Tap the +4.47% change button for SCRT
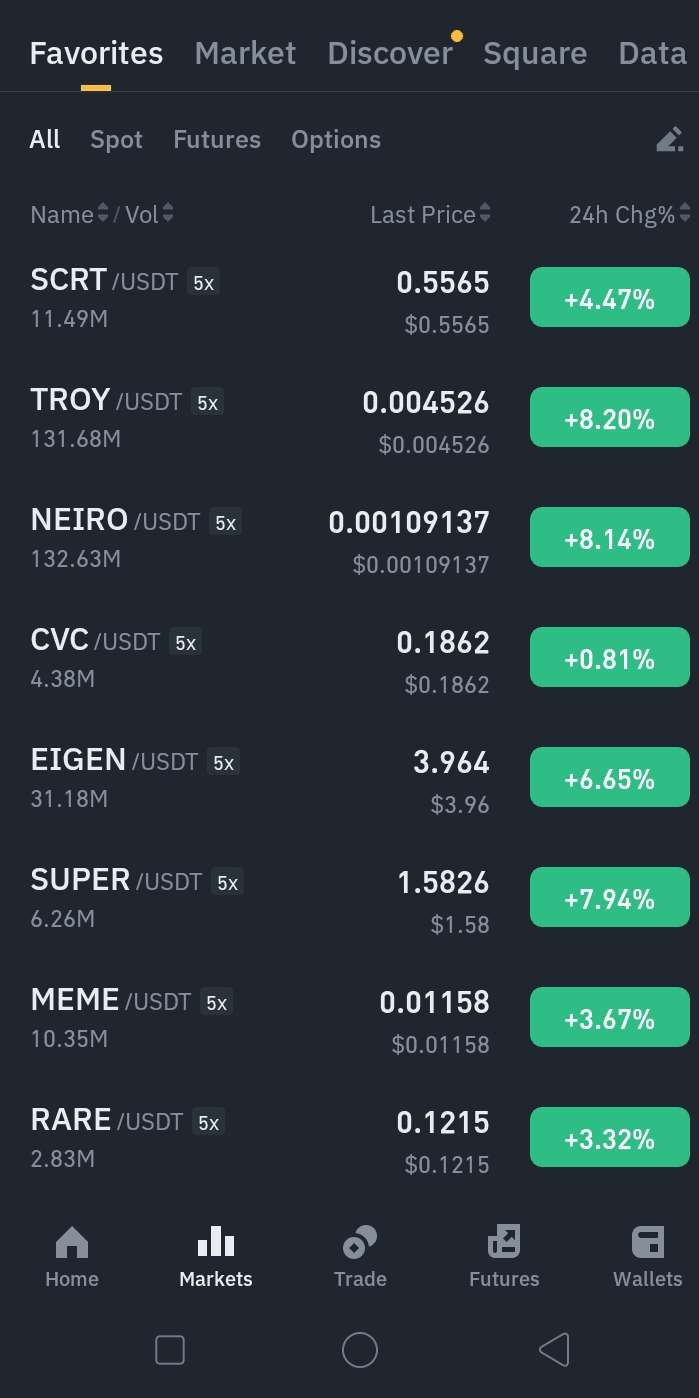699x1398 pixels. click(x=609, y=298)
